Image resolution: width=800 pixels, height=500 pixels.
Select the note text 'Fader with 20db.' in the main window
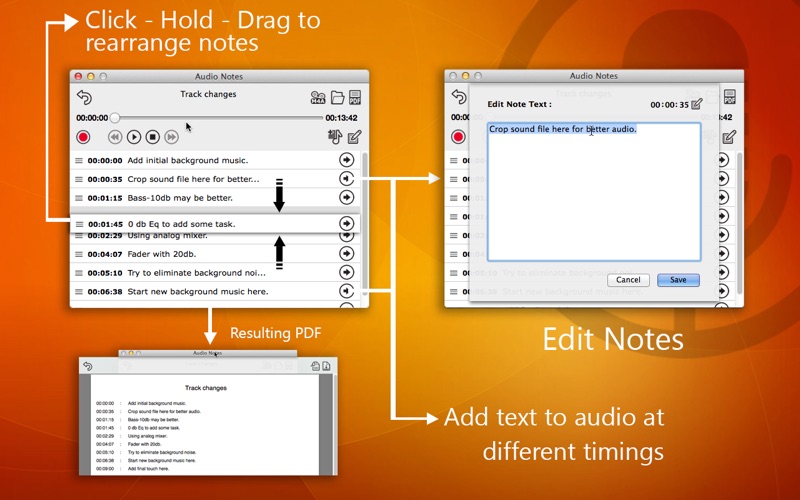point(162,254)
